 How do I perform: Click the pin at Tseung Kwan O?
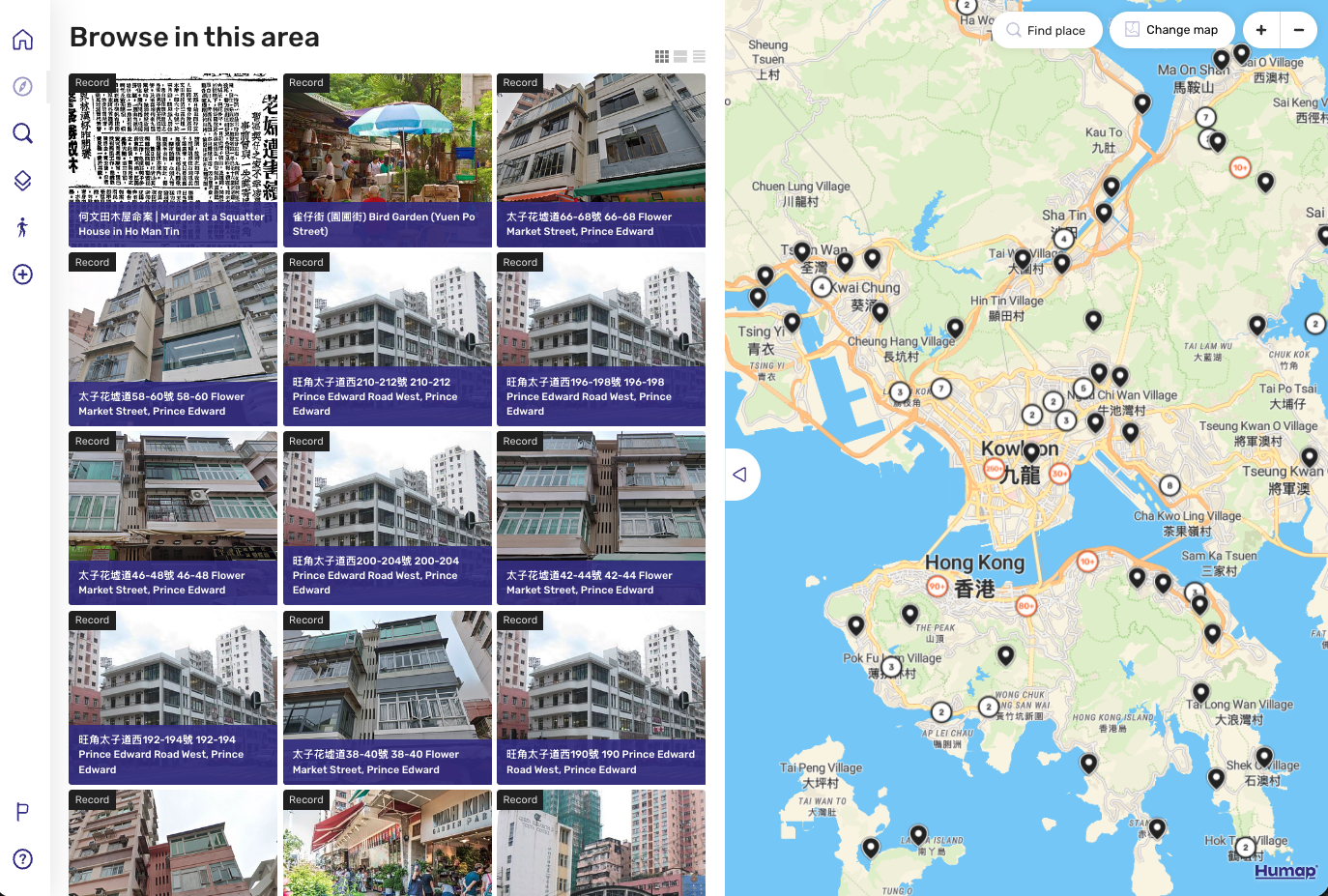coord(1310,456)
